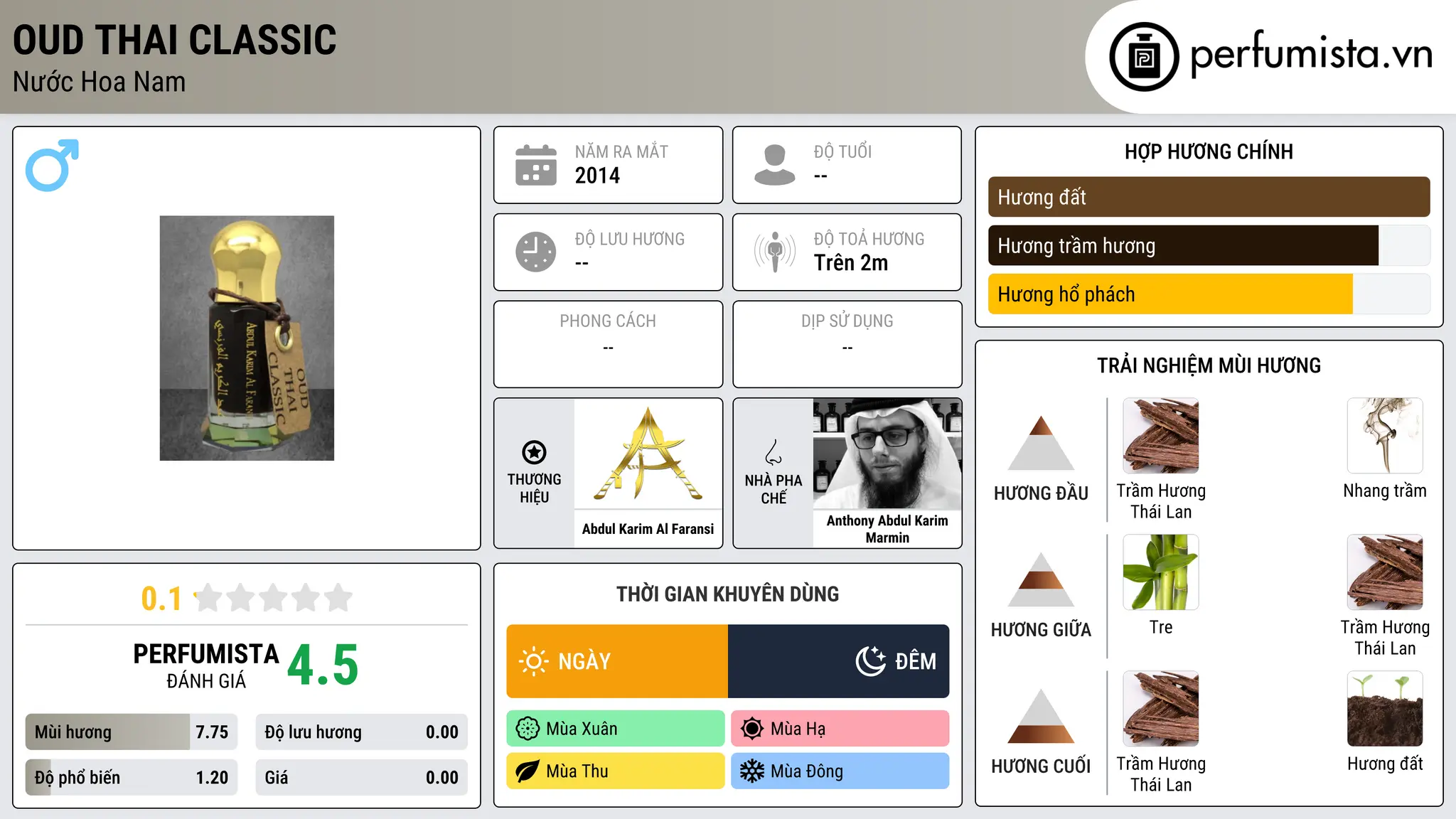
Task: Click the calendar icon beside Năm ra mắt
Action: click(536, 165)
